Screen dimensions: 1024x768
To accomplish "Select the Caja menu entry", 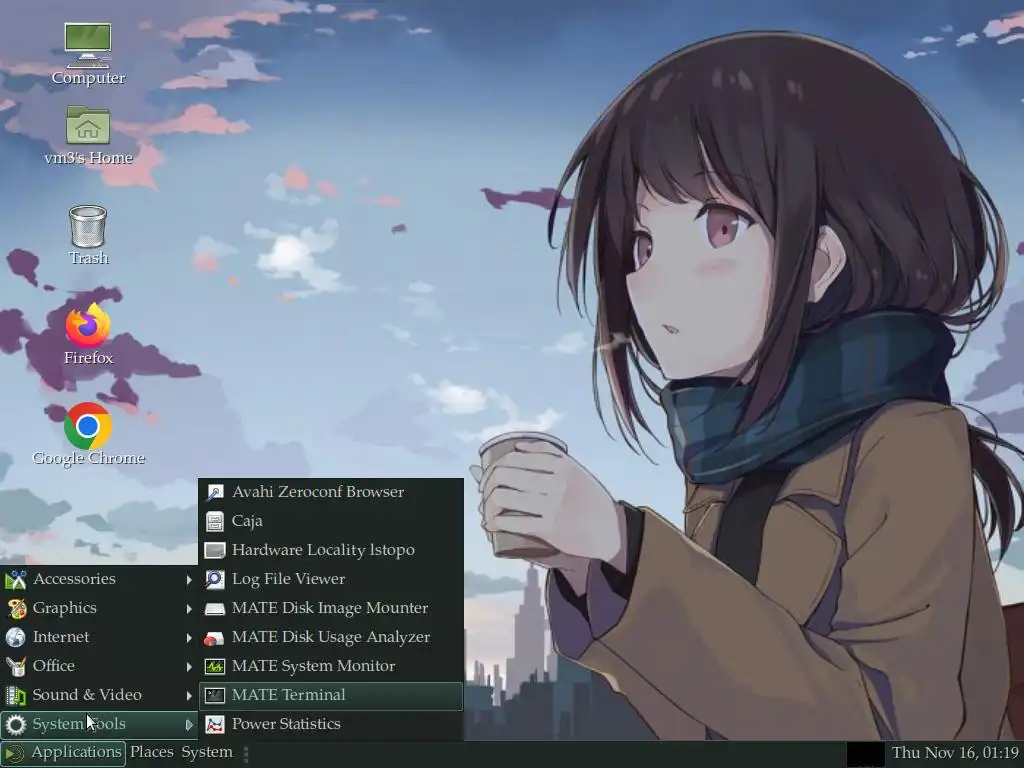I will pos(331,521).
